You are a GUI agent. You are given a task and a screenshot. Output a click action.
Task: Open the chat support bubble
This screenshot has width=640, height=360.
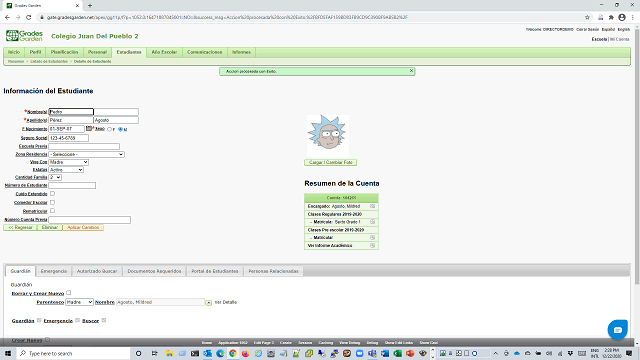(618, 329)
